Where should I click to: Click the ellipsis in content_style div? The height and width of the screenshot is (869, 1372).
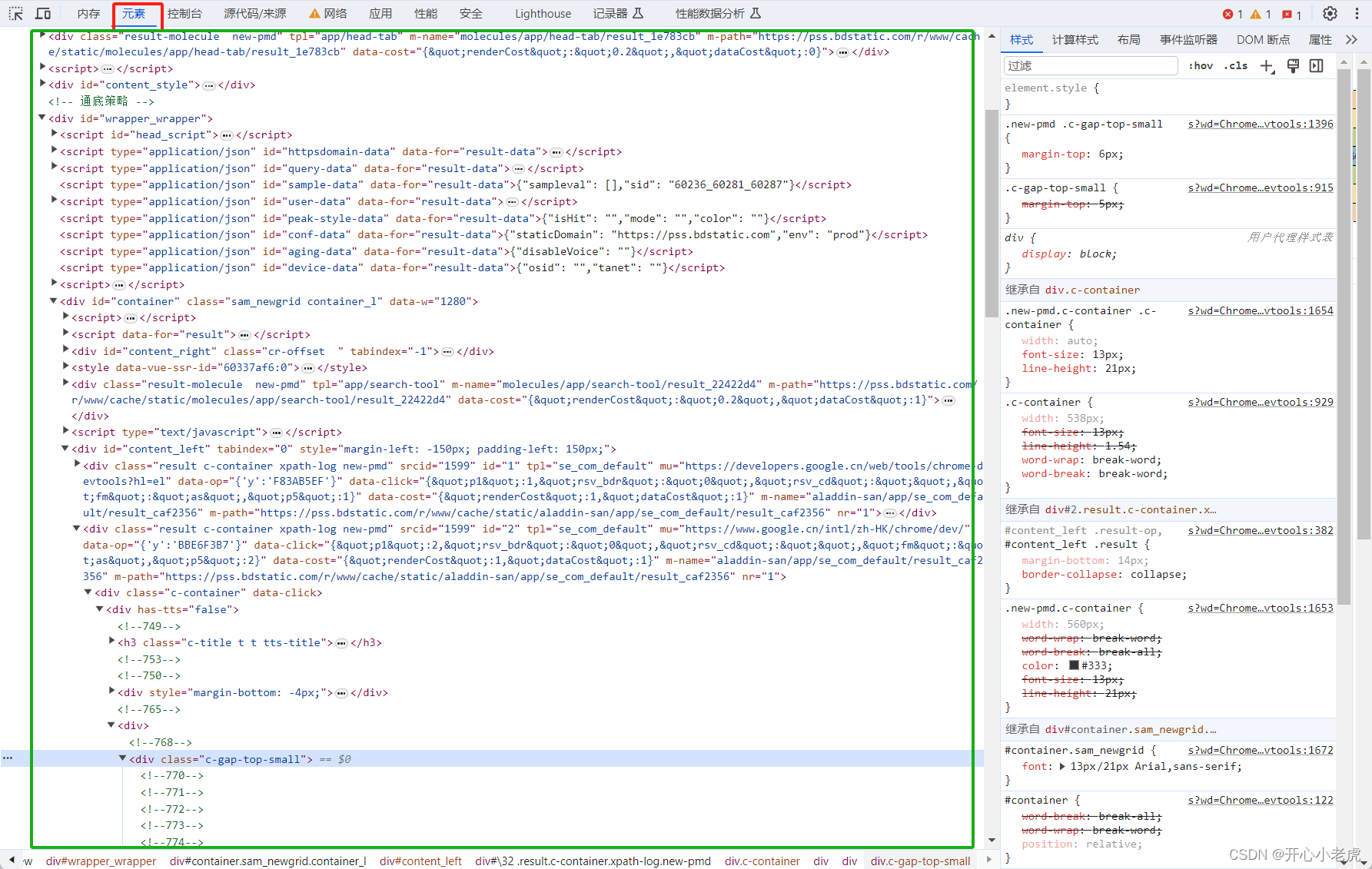click(209, 85)
